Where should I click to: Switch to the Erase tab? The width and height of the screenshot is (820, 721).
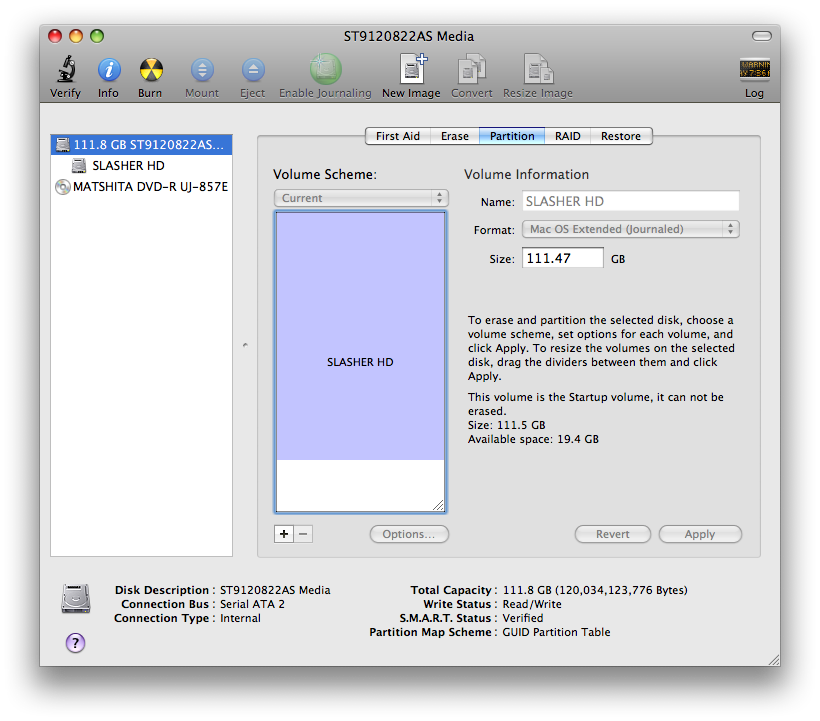(454, 136)
